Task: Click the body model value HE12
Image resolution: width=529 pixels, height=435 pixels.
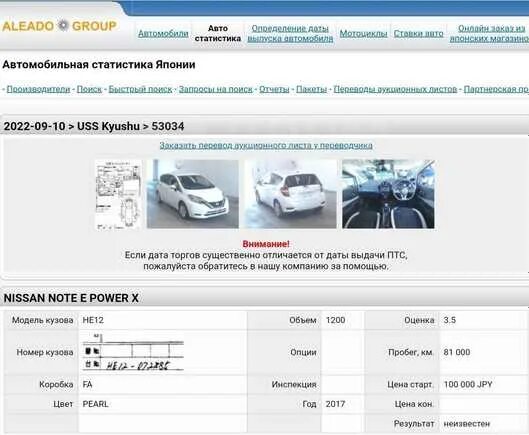Action: [93, 320]
